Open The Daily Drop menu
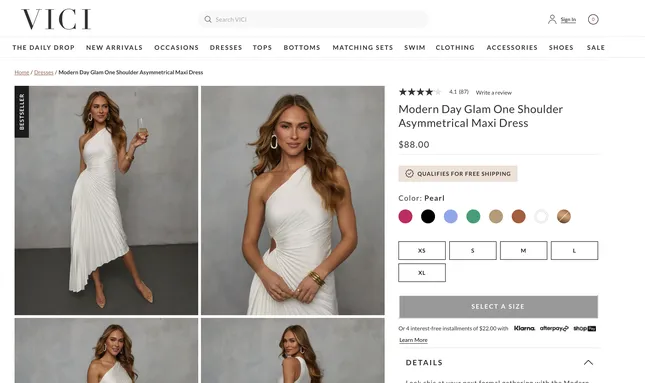This screenshot has width=645, height=383. (x=44, y=47)
